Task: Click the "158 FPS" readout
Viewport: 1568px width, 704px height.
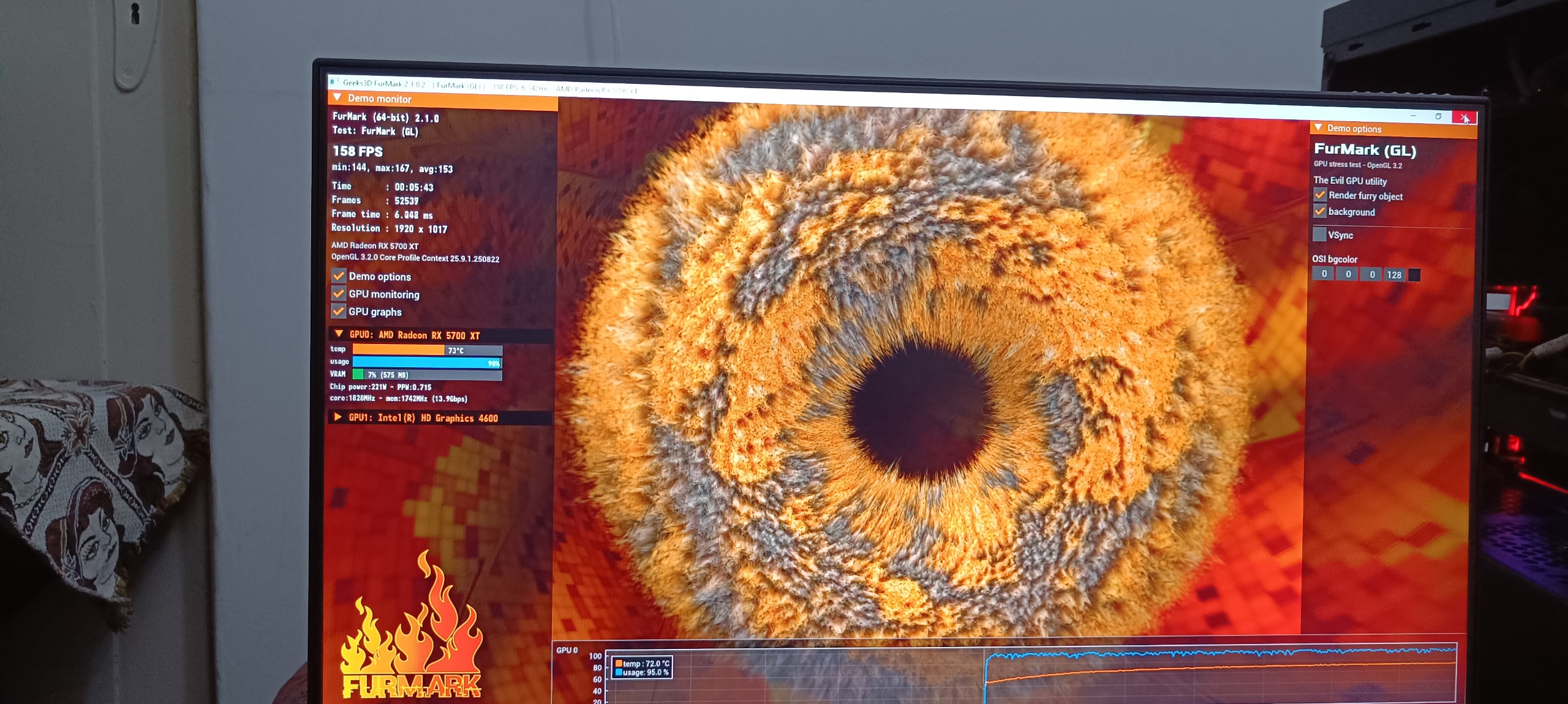Action: [x=358, y=151]
